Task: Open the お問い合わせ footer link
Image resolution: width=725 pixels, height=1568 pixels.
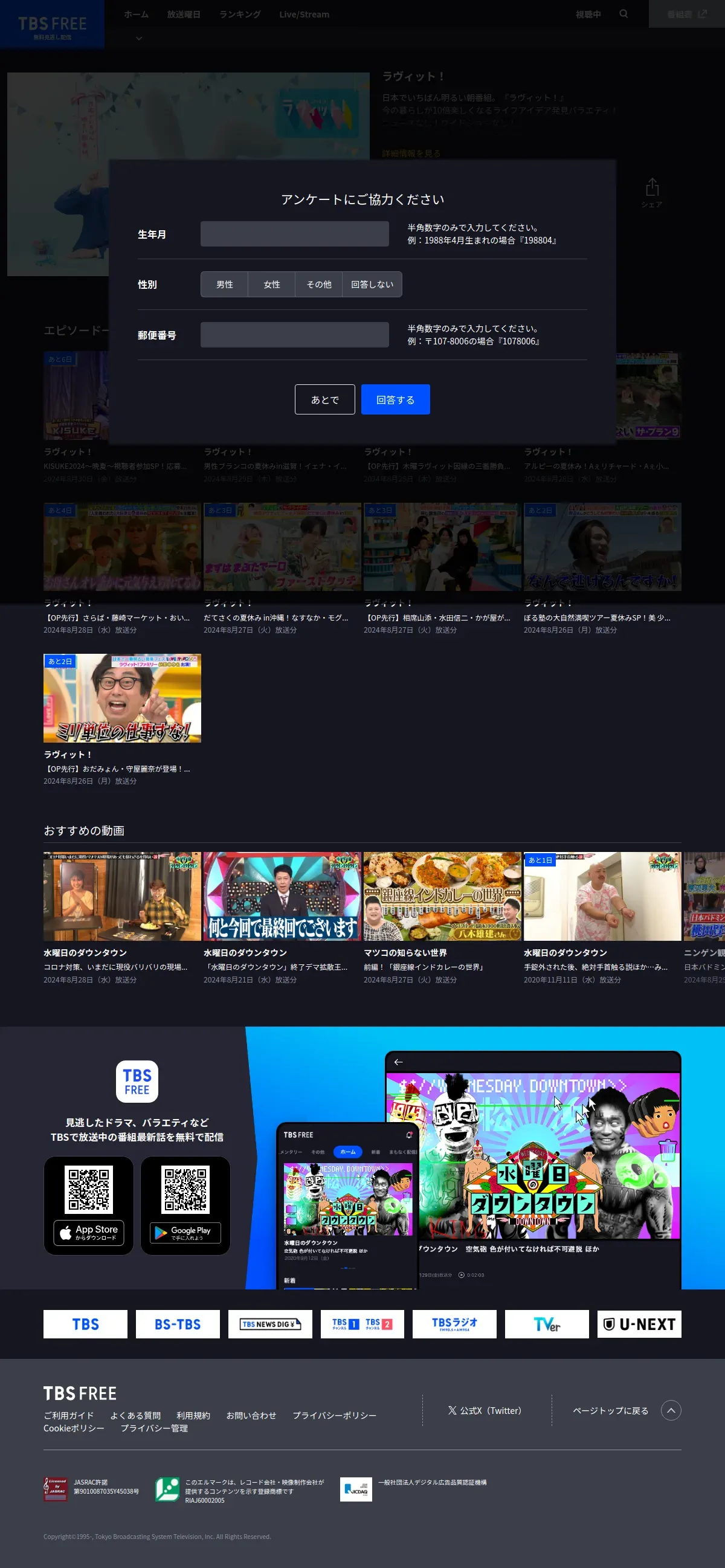Action: [251, 1415]
